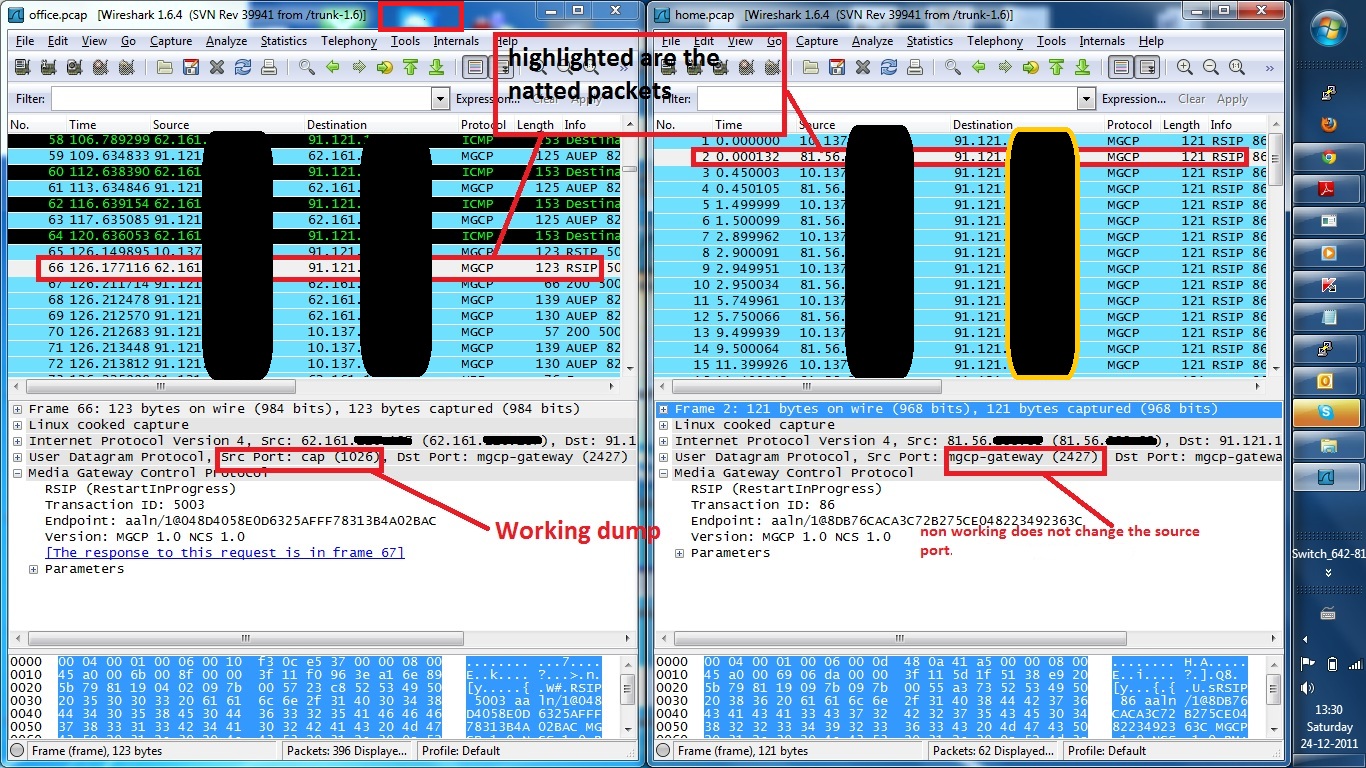Restart the capture in office.pcap window
The image size is (1366, 768).
[126, 67]
